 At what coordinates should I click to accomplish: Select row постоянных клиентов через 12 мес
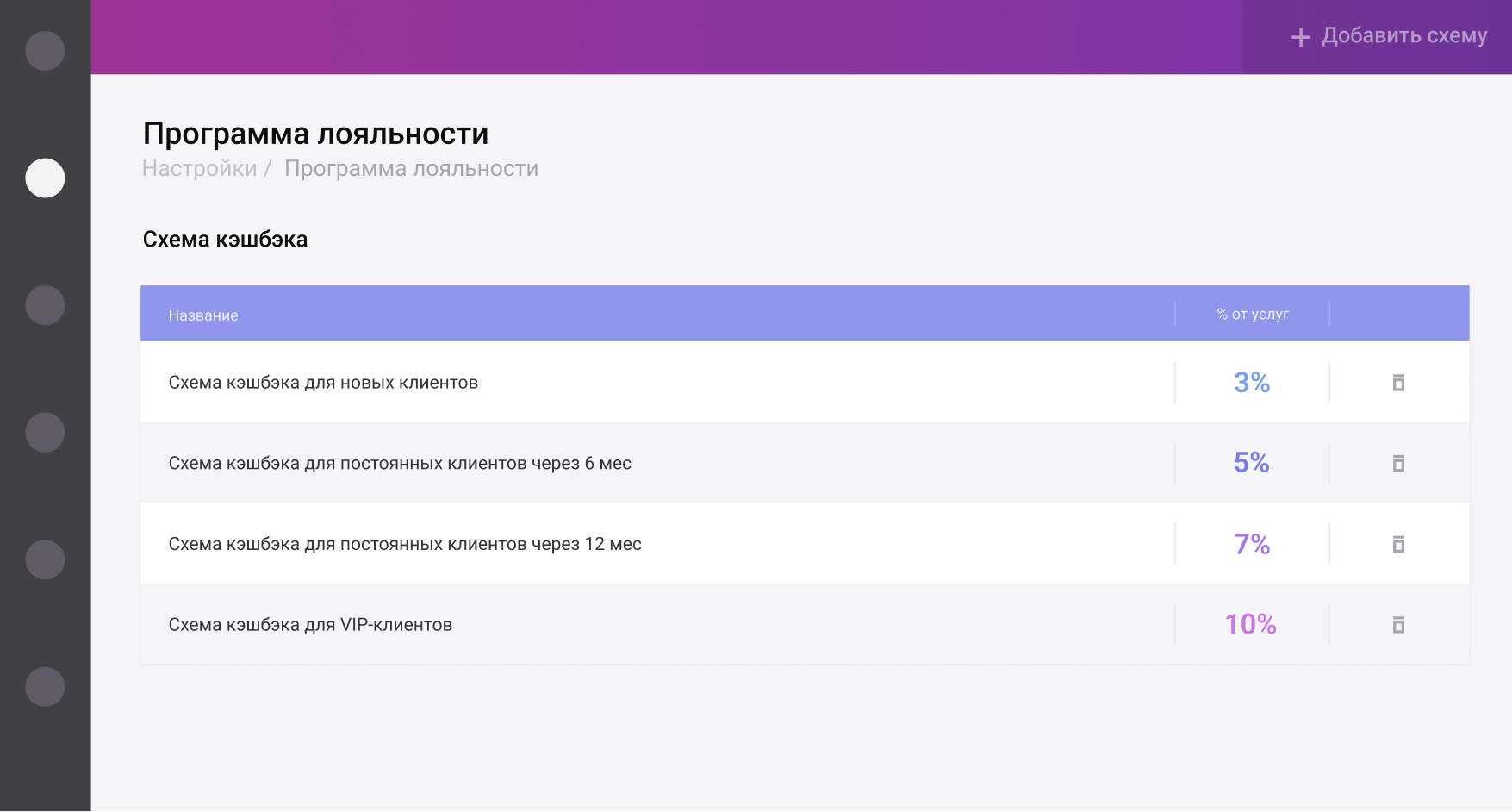[x=805, y=544]
